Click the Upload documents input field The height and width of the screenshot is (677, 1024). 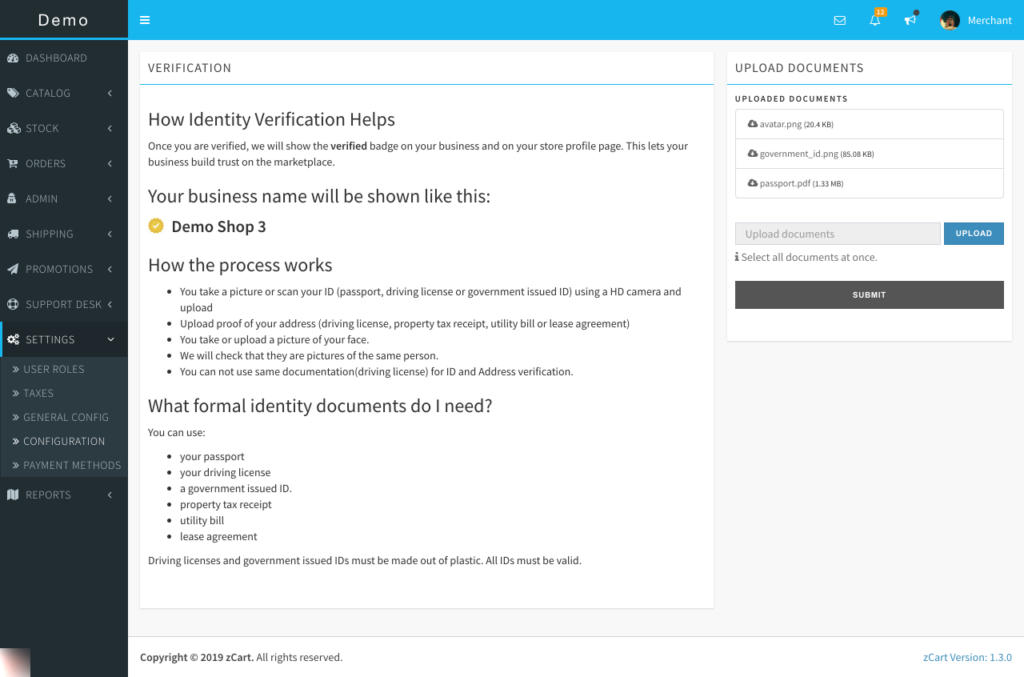click(x=838, y=234)
